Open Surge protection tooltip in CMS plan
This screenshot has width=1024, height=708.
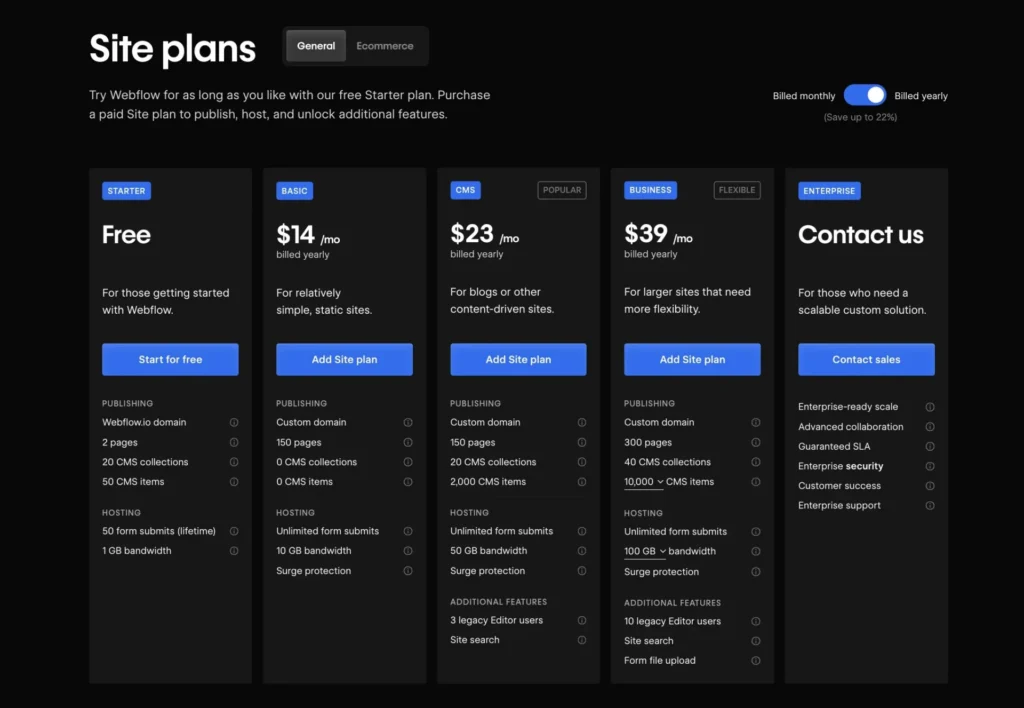pos(583,571)
